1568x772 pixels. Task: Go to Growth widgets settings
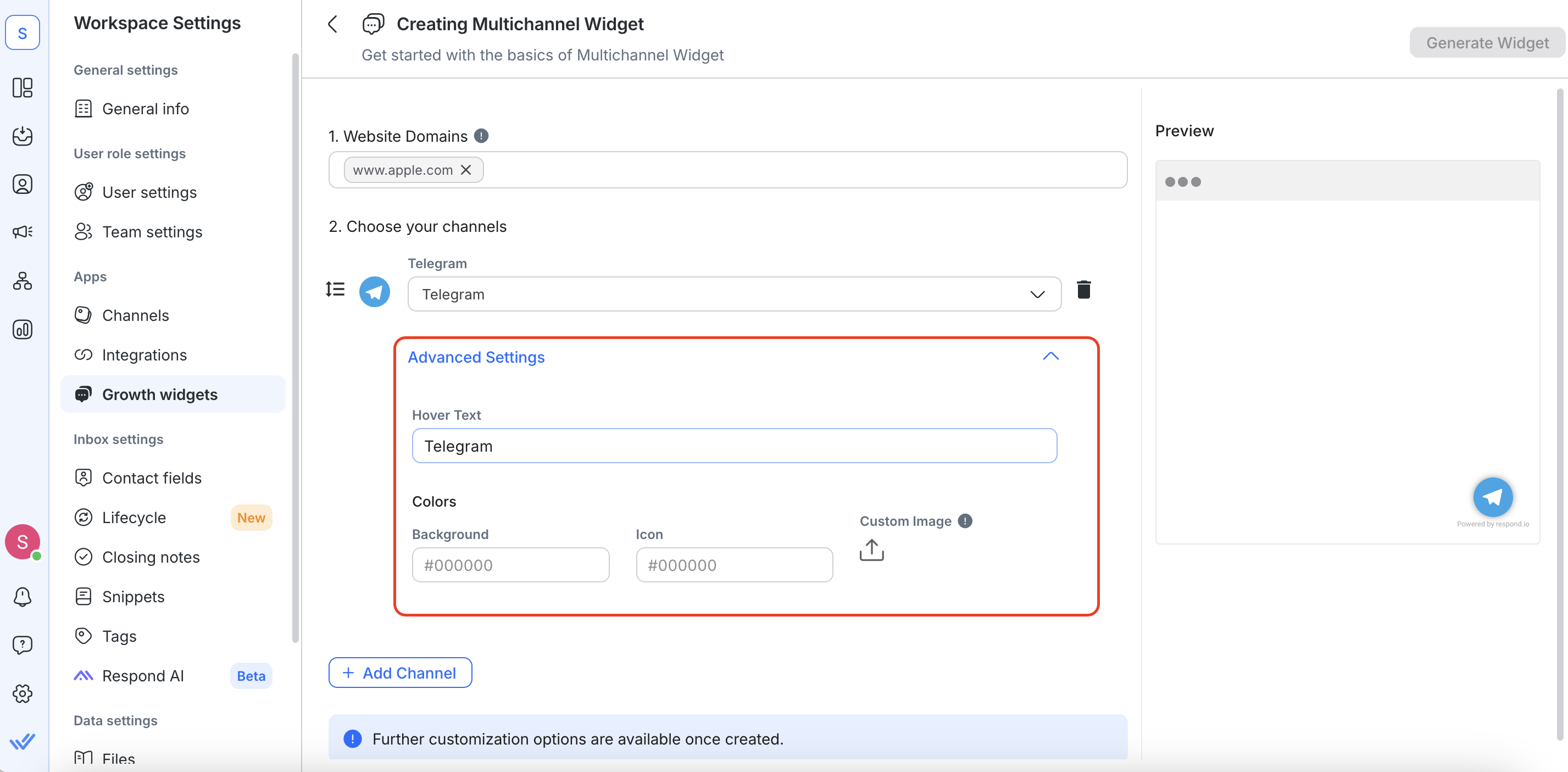pos(159,394)
